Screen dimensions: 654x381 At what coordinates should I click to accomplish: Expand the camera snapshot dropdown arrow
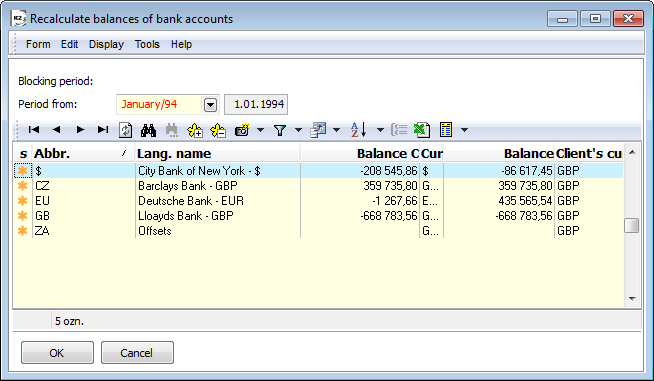(261, 130)
